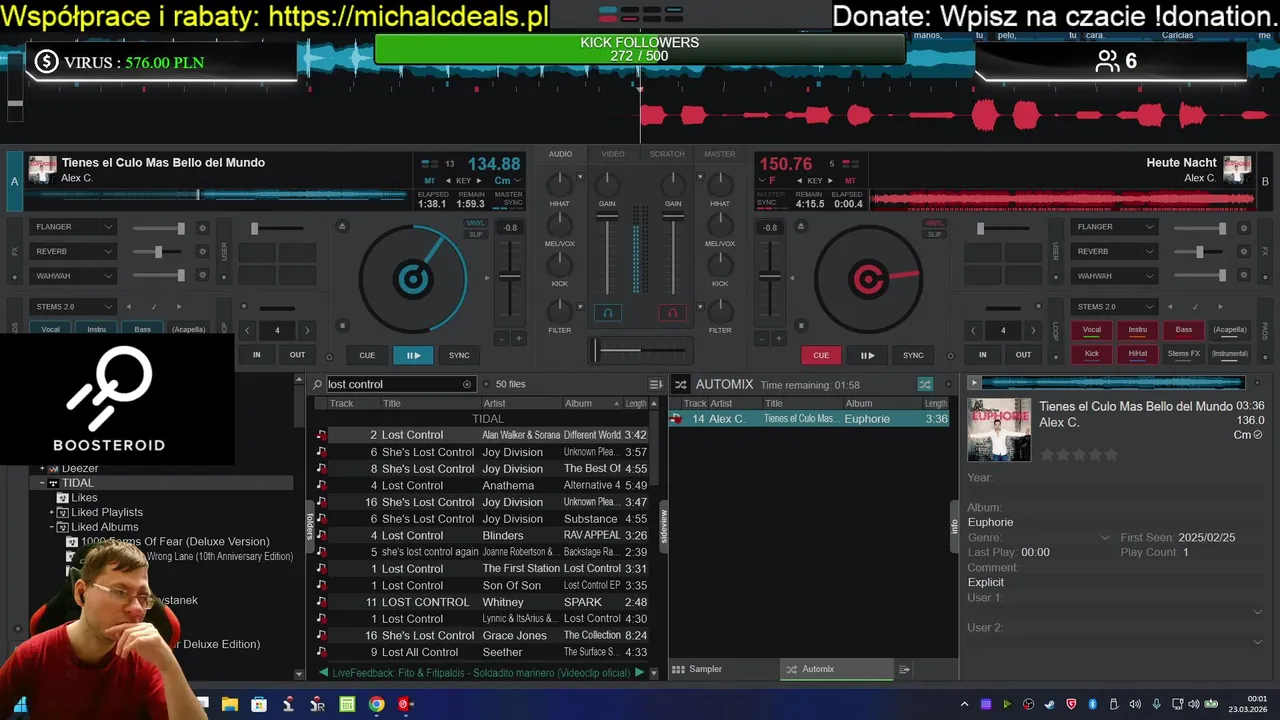Open the sideview options menu icon
This screenshot has width=1280, height=720.
(x=904, y=669)
